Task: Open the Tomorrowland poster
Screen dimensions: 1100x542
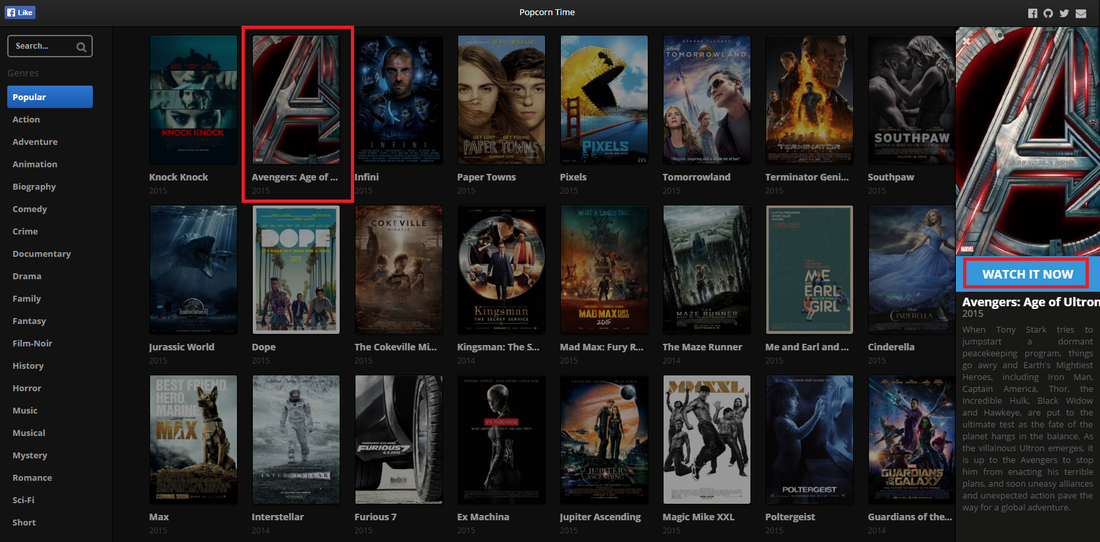Action: 706,100
